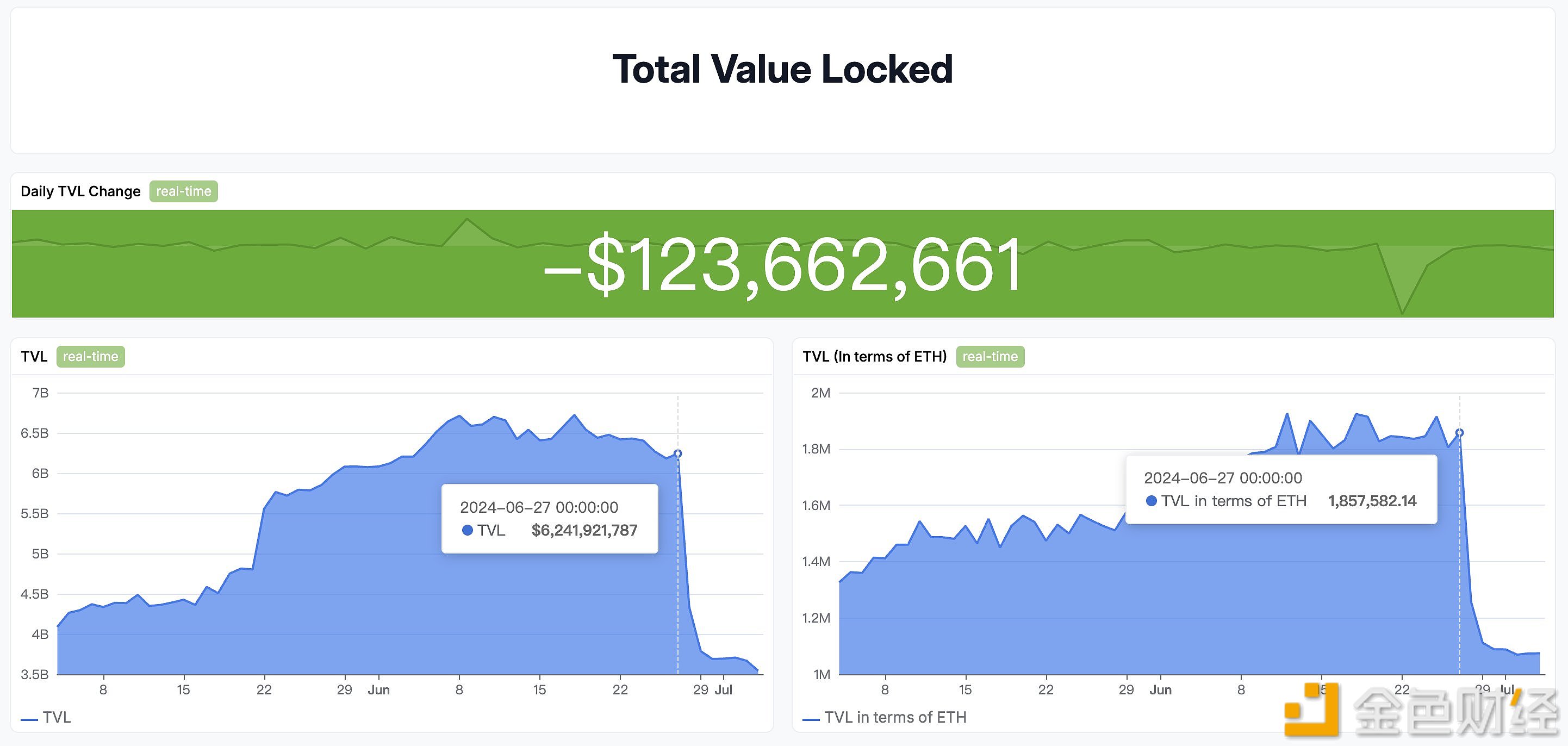Click the 'Jun' label on the TVL chart's x-axis
Image resolution: width=1568 pixels, height=746 pixels.
[378, 690]
